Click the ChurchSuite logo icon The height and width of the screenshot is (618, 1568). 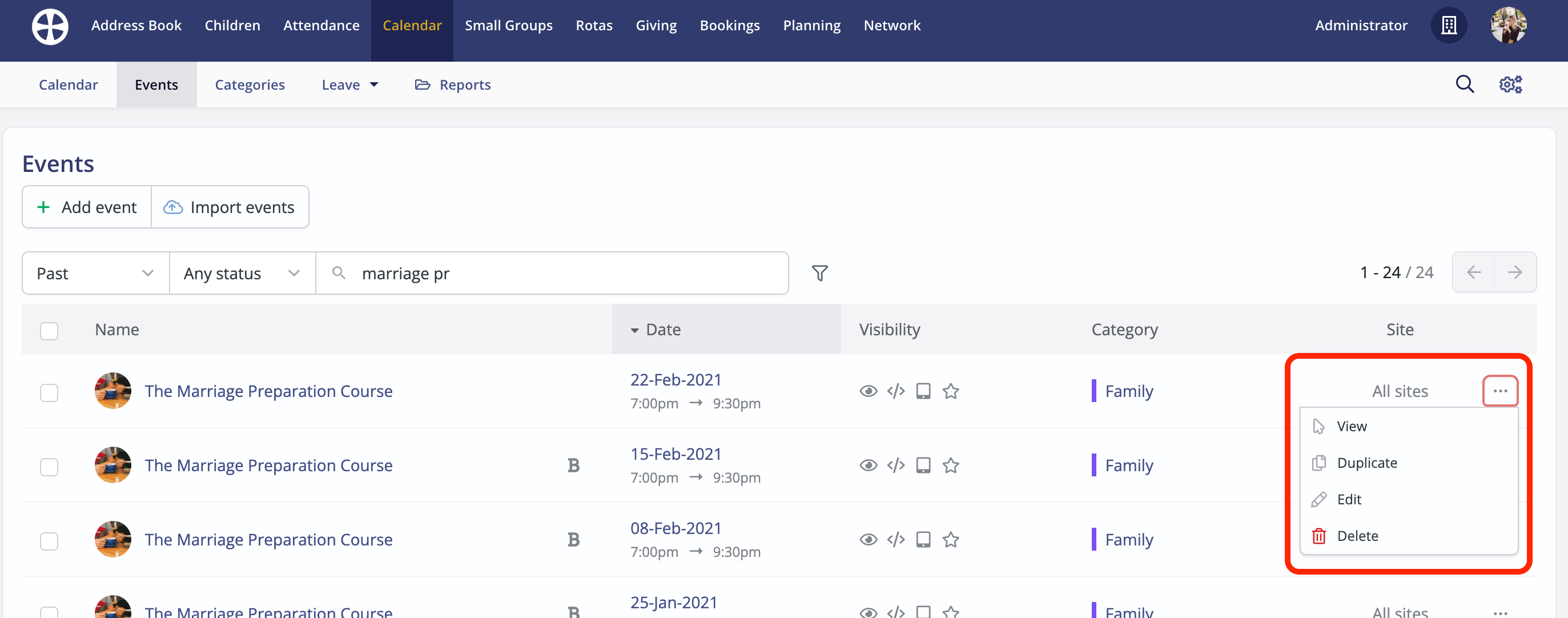point(50,26)
